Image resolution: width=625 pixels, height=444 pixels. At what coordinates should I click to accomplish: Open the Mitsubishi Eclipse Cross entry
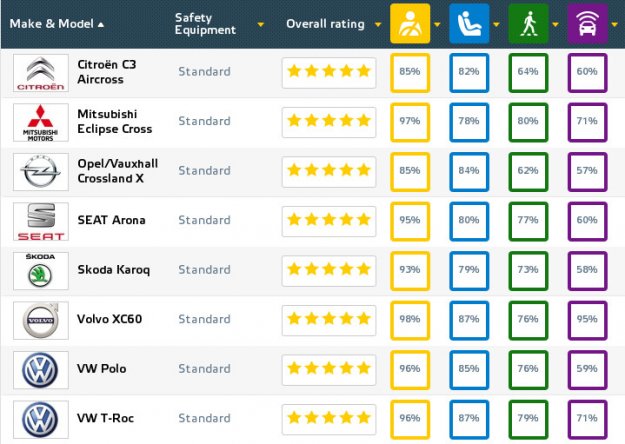click(x=115, y=121)
